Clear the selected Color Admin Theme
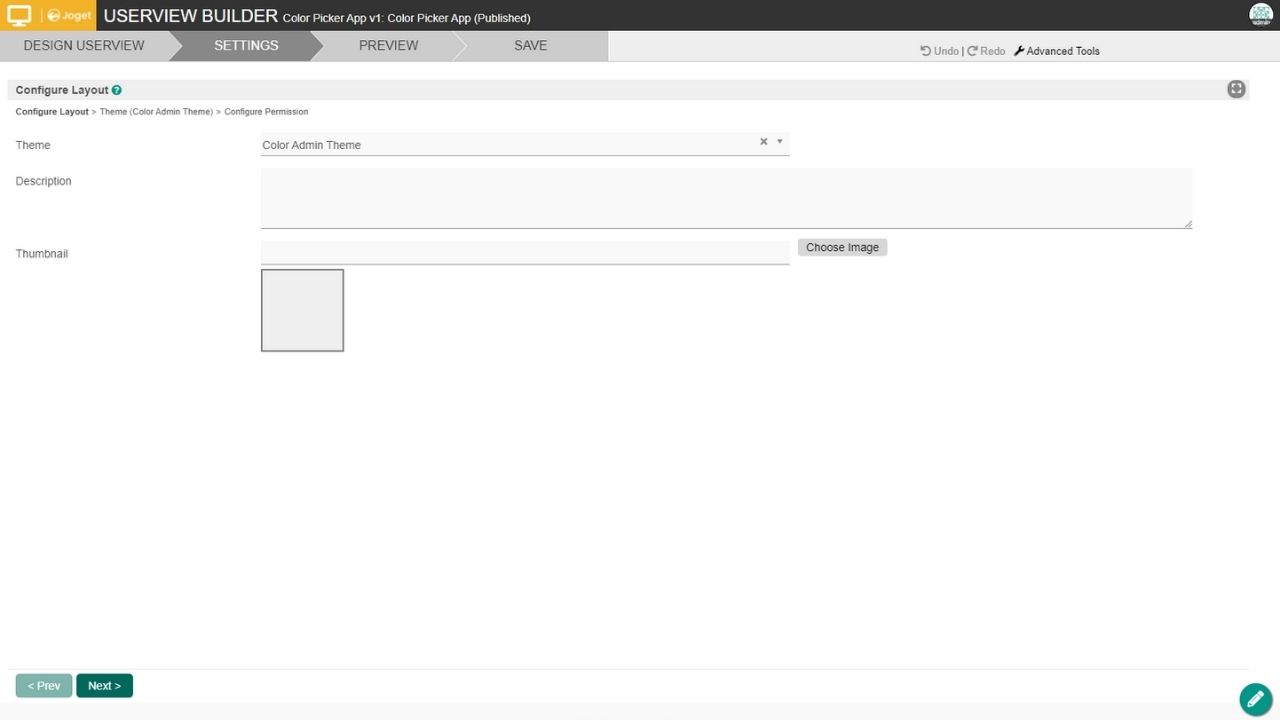1280x720 pixels. (x=763, y=142)
